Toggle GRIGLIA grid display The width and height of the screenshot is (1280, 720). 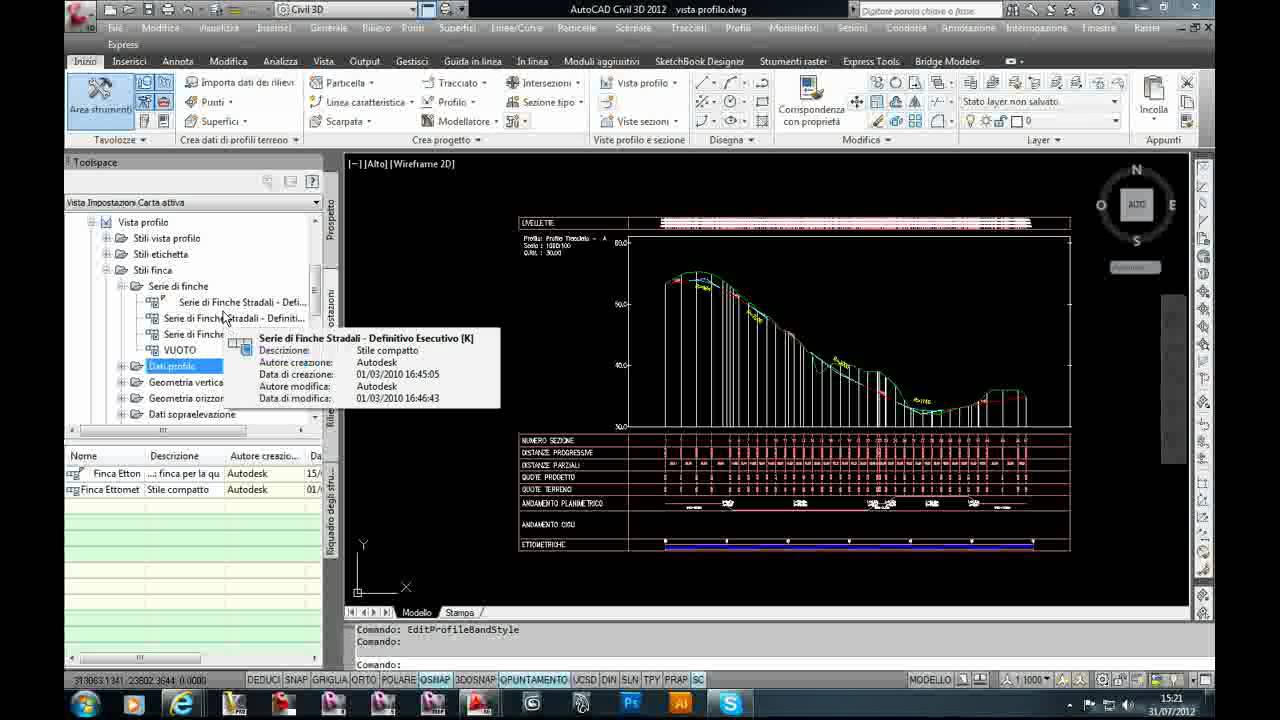tap(329, 680)
